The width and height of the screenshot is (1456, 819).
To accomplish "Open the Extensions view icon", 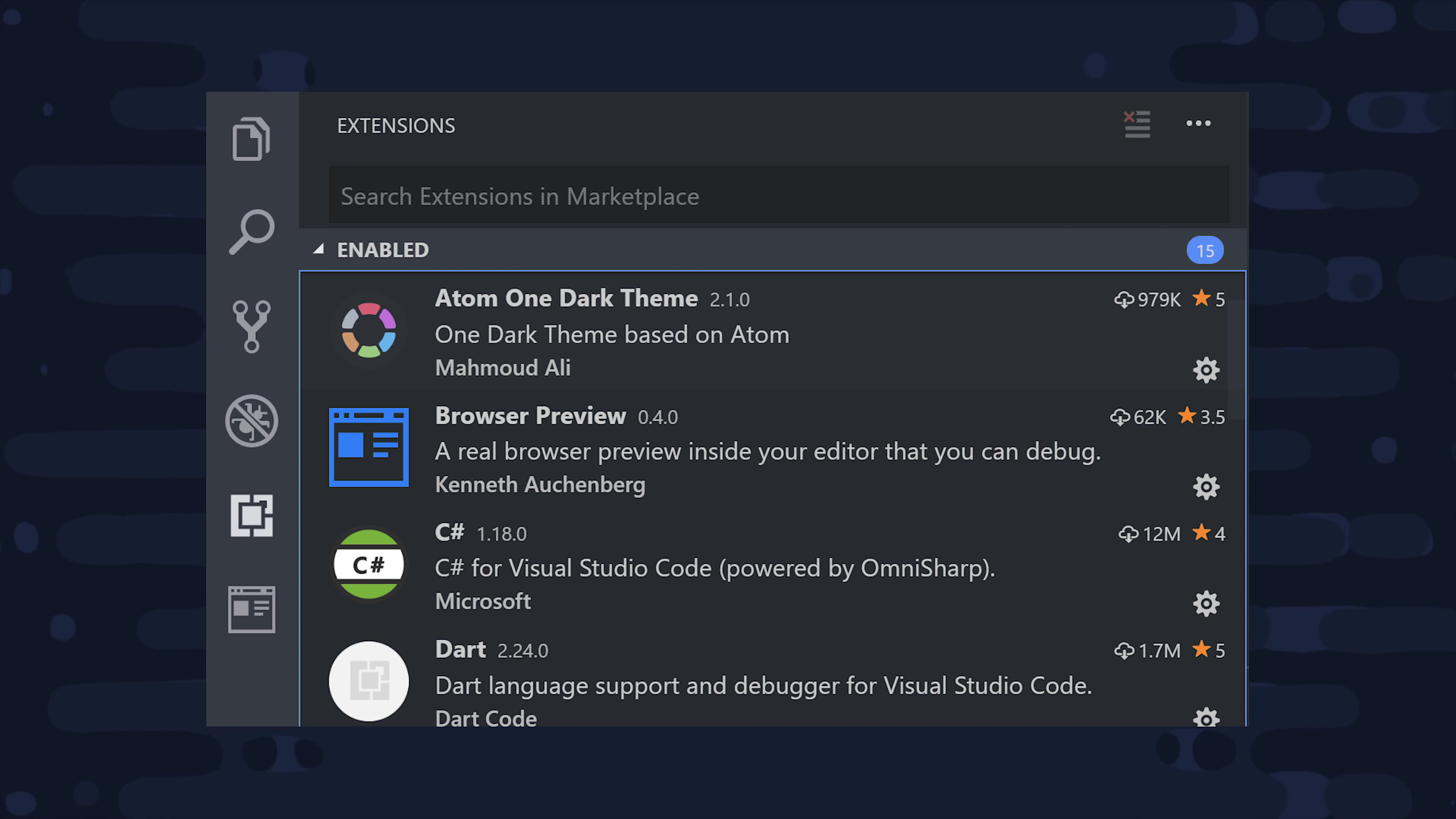I will (251, 516).
